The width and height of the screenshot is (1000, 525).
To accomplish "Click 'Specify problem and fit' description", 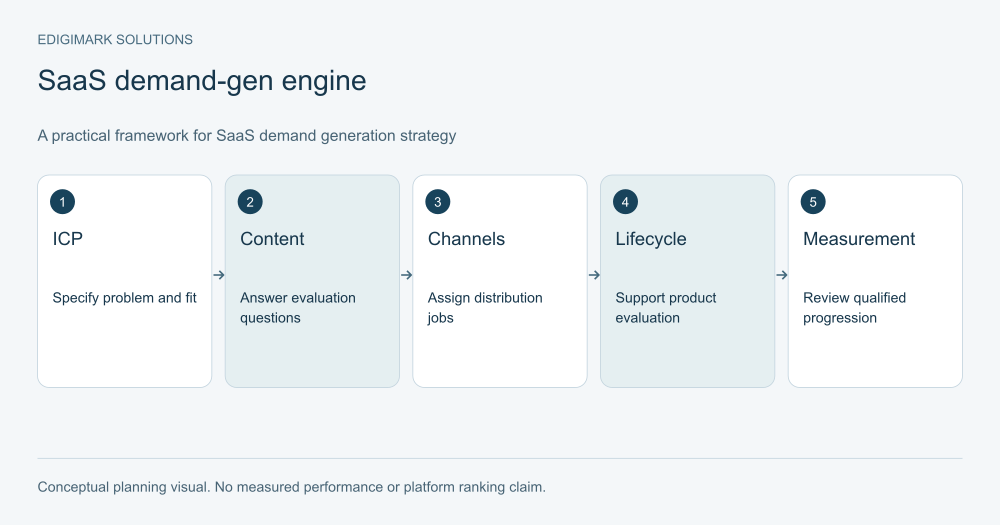I will (124, 298).
